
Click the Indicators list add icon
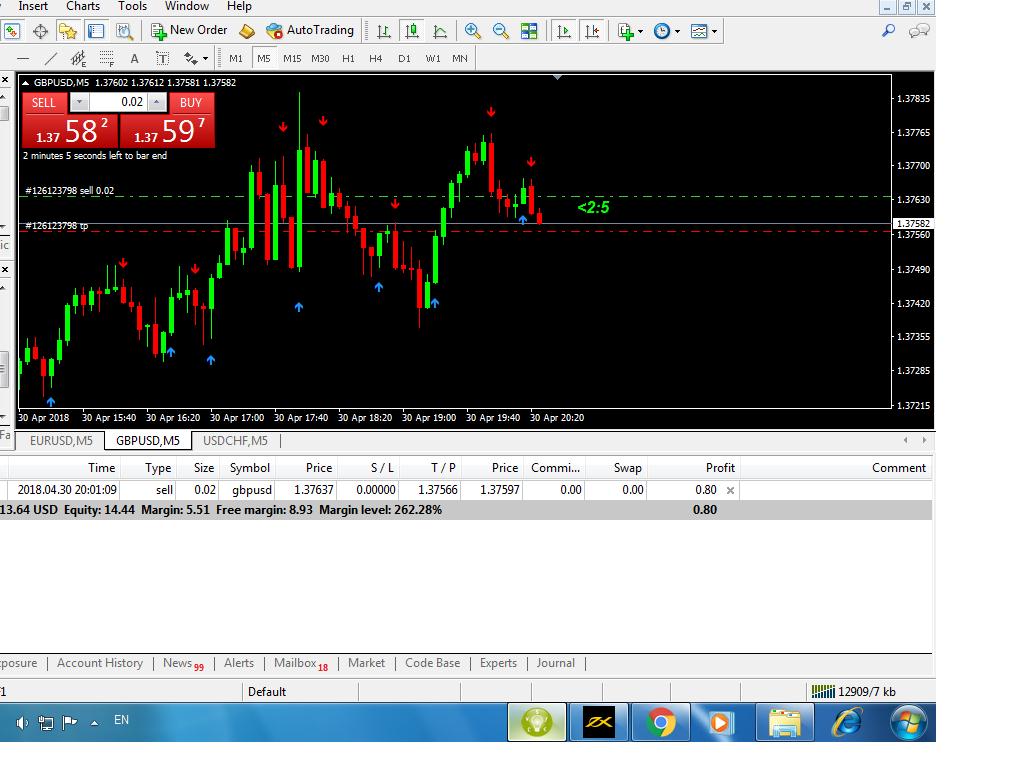[626, 31]
